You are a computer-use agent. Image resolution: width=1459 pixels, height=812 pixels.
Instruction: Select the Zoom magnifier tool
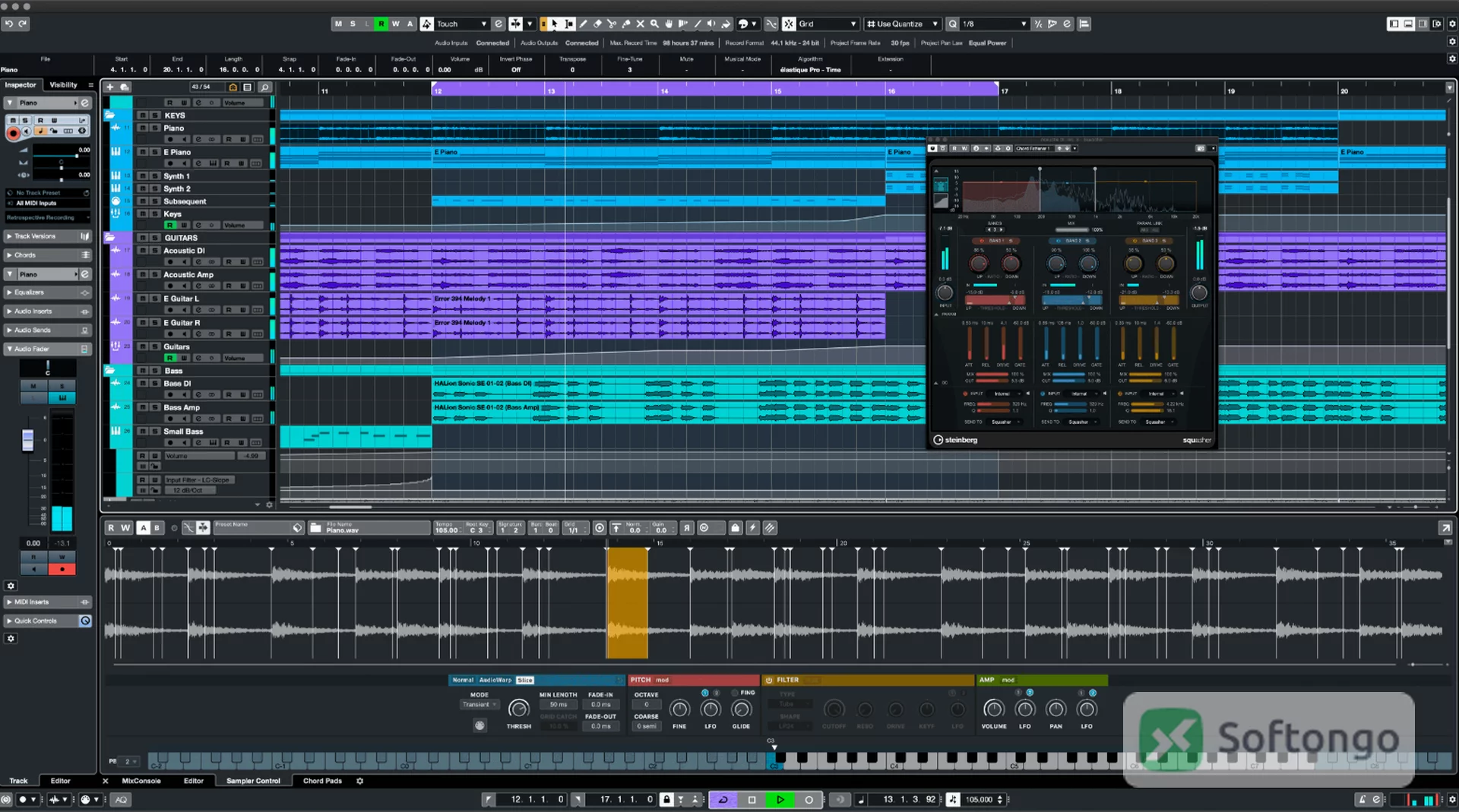coord(655,24)
